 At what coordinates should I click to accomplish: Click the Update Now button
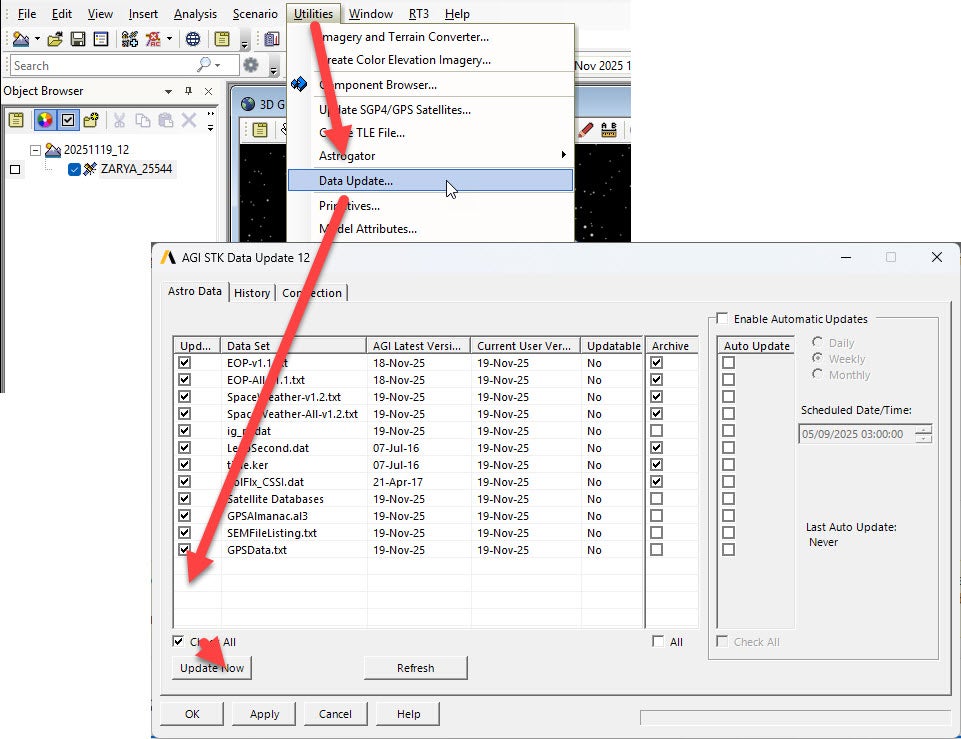click(212, 668)
